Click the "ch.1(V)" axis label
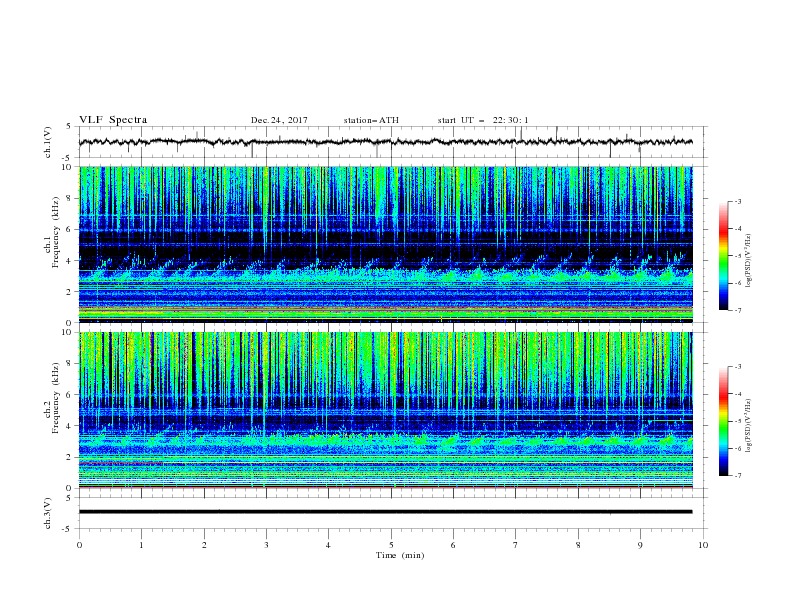792x612 pixels. [x=48, y=142]
